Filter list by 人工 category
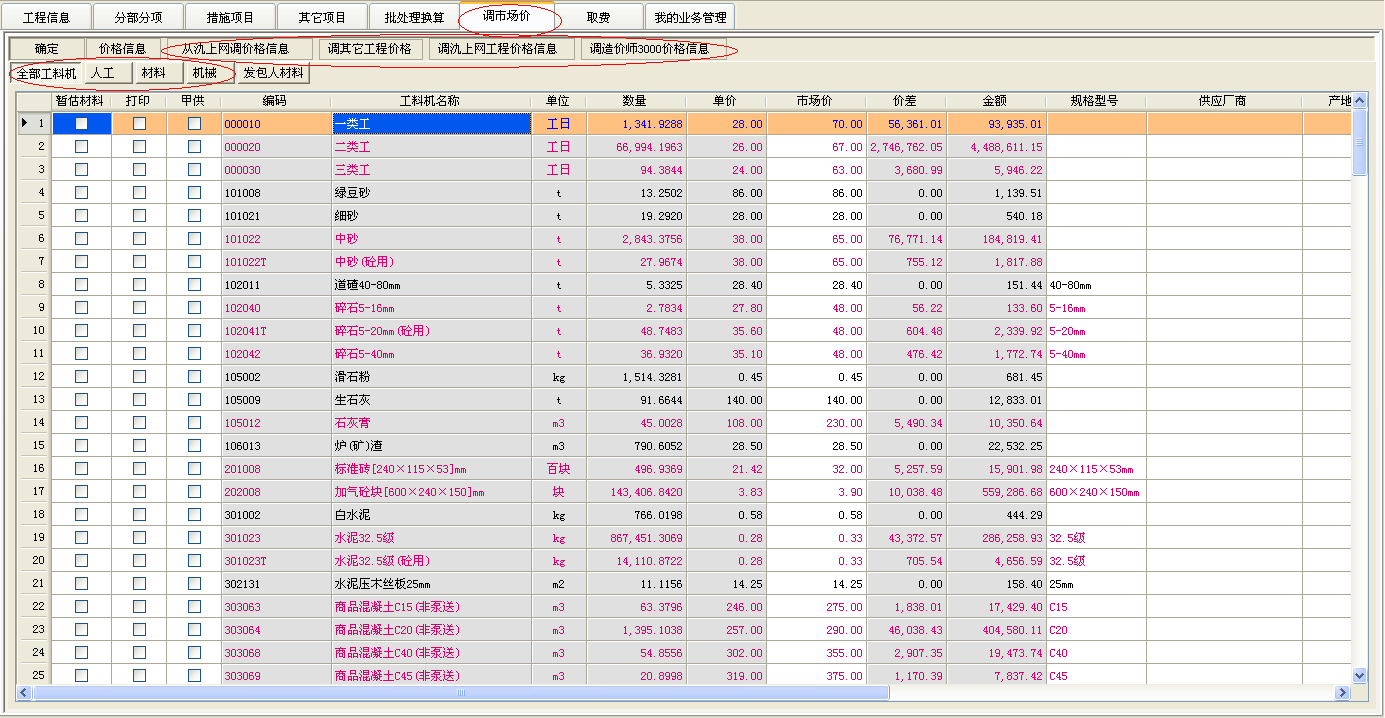This screenshot has width=1385, height=718. tap(102, 73)
